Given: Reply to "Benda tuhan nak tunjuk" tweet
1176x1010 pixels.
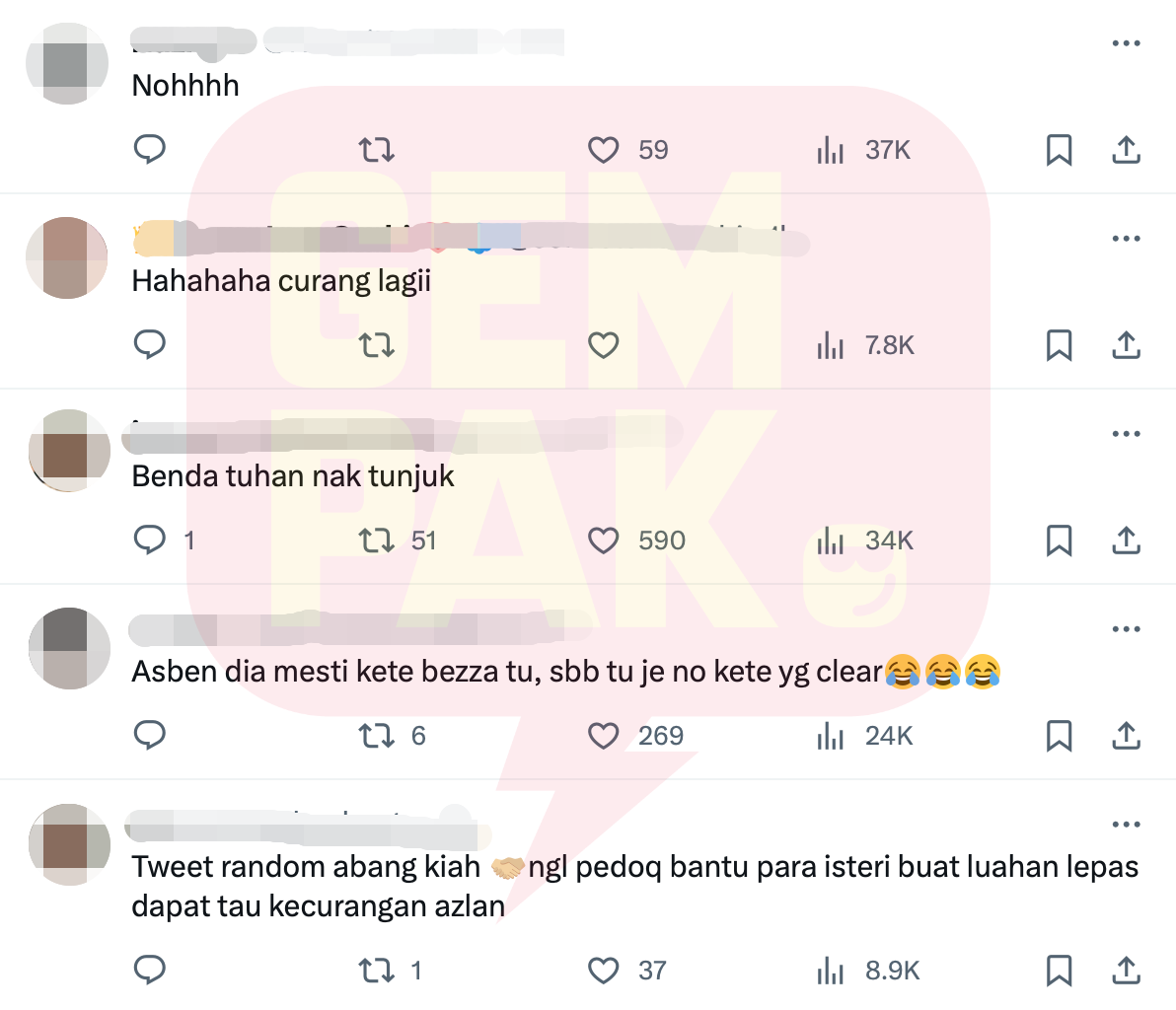Looking at the screenshot, I should tap(149, 540).
